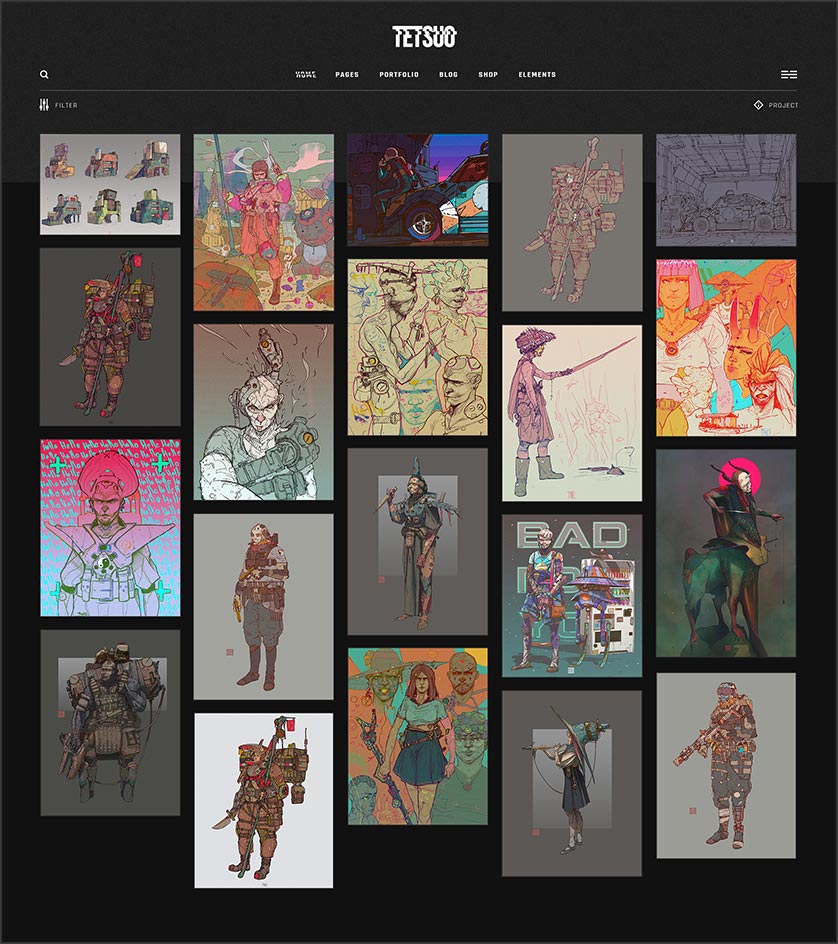Screen dimensions: 838x944
Task: Open the figure with pink halo artwork
Action: pos(726,553)
